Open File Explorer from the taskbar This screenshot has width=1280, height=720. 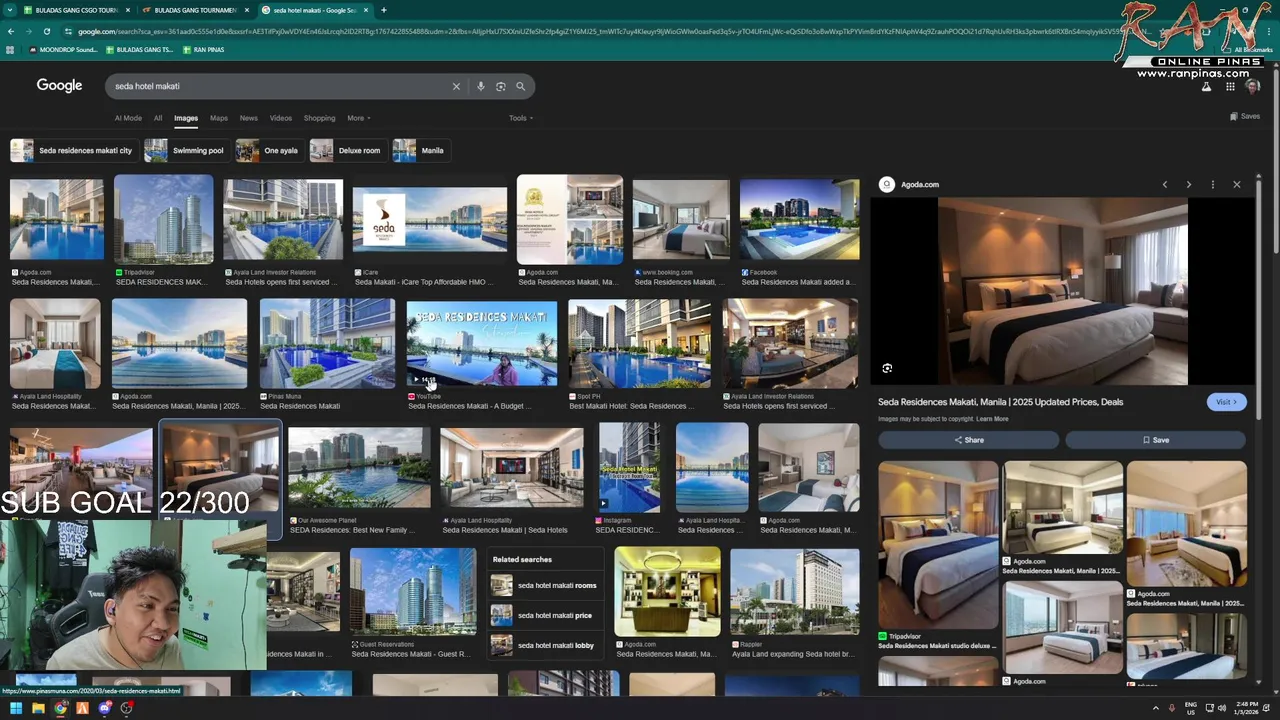click(x=38, y=708)
